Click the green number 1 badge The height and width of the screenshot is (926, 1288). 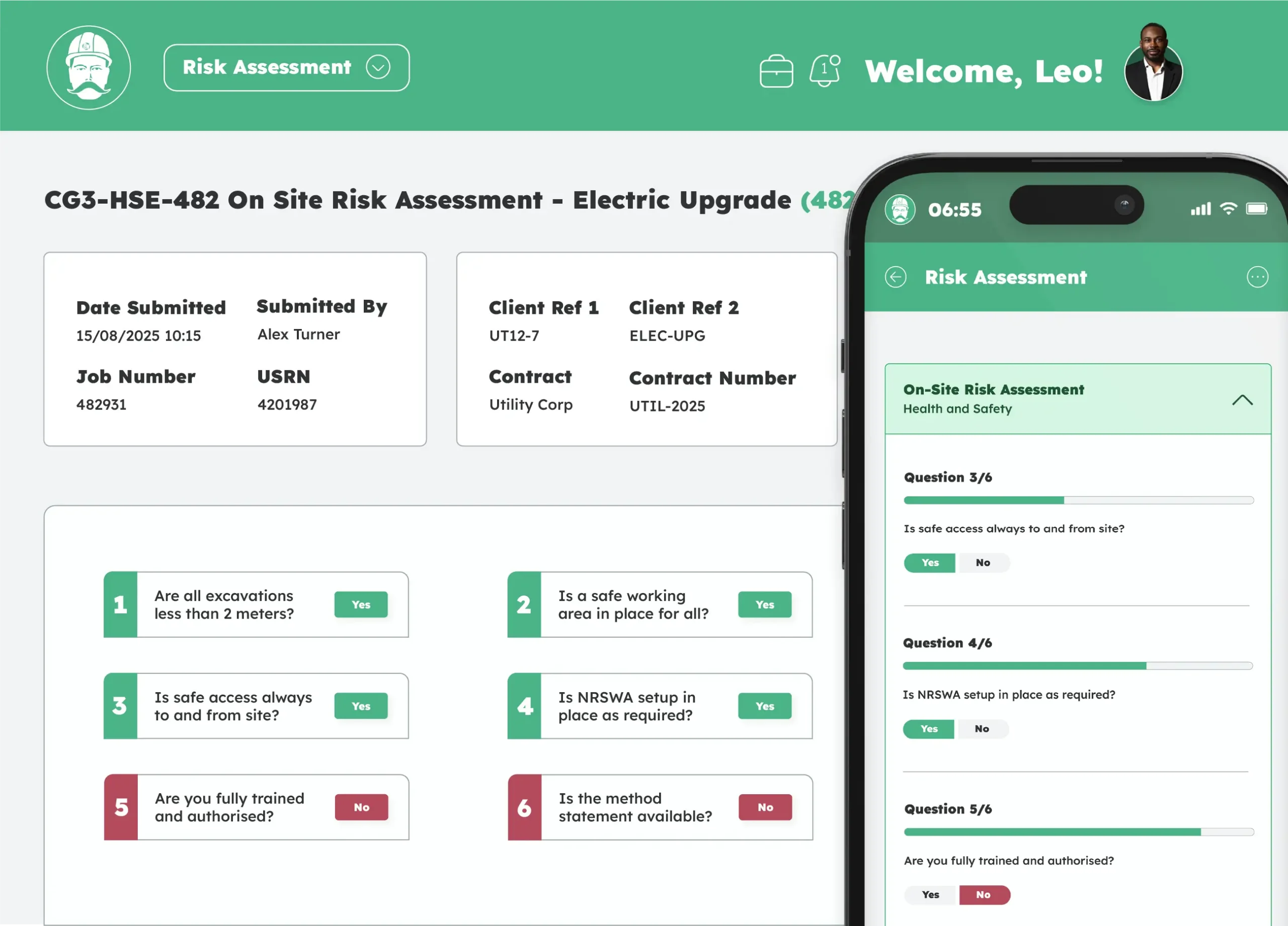[120, 605]
